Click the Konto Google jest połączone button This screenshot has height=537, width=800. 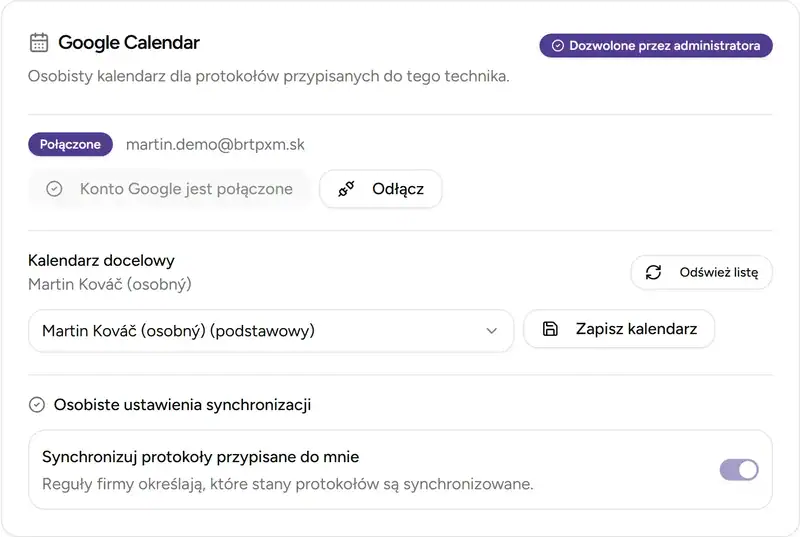[169, 189]
